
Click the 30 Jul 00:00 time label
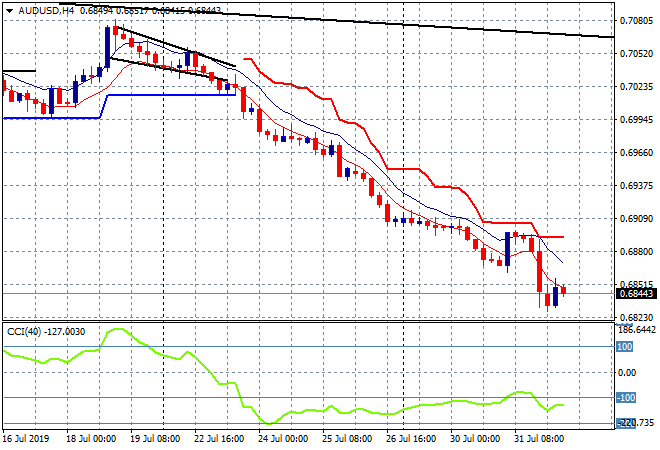pos(475,439)
